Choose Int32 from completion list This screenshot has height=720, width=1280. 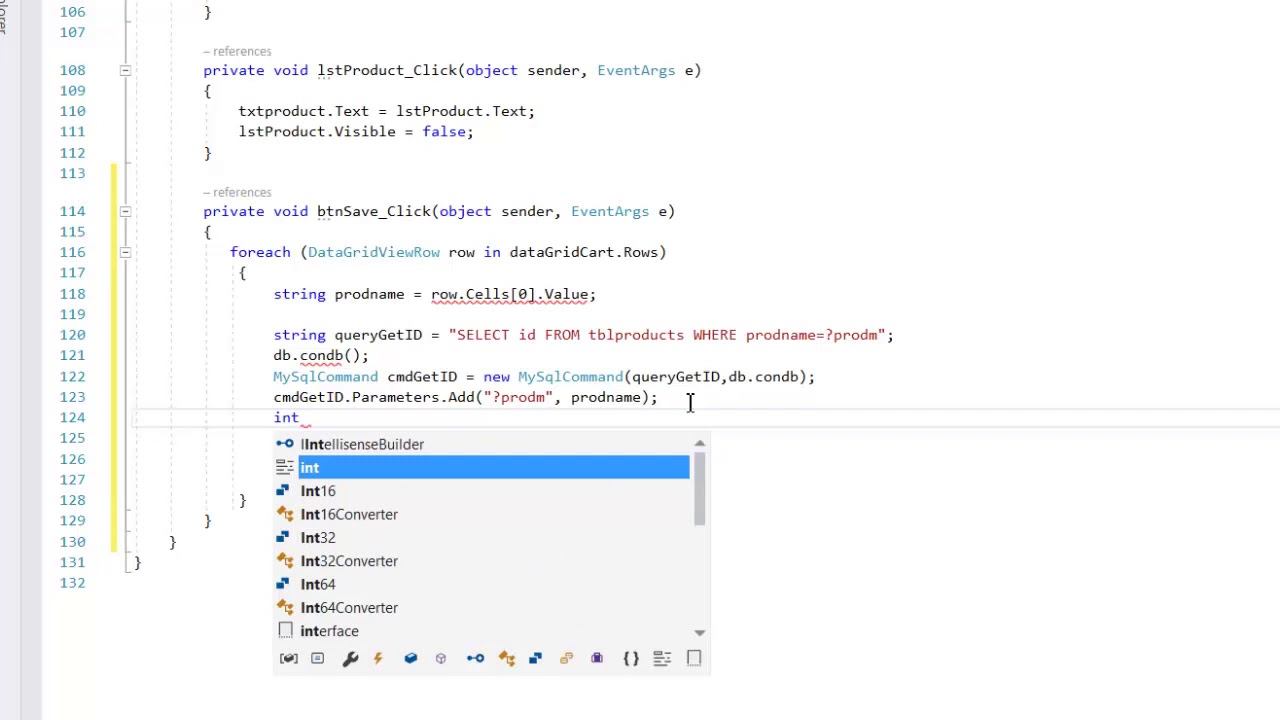tap(482, 537)
